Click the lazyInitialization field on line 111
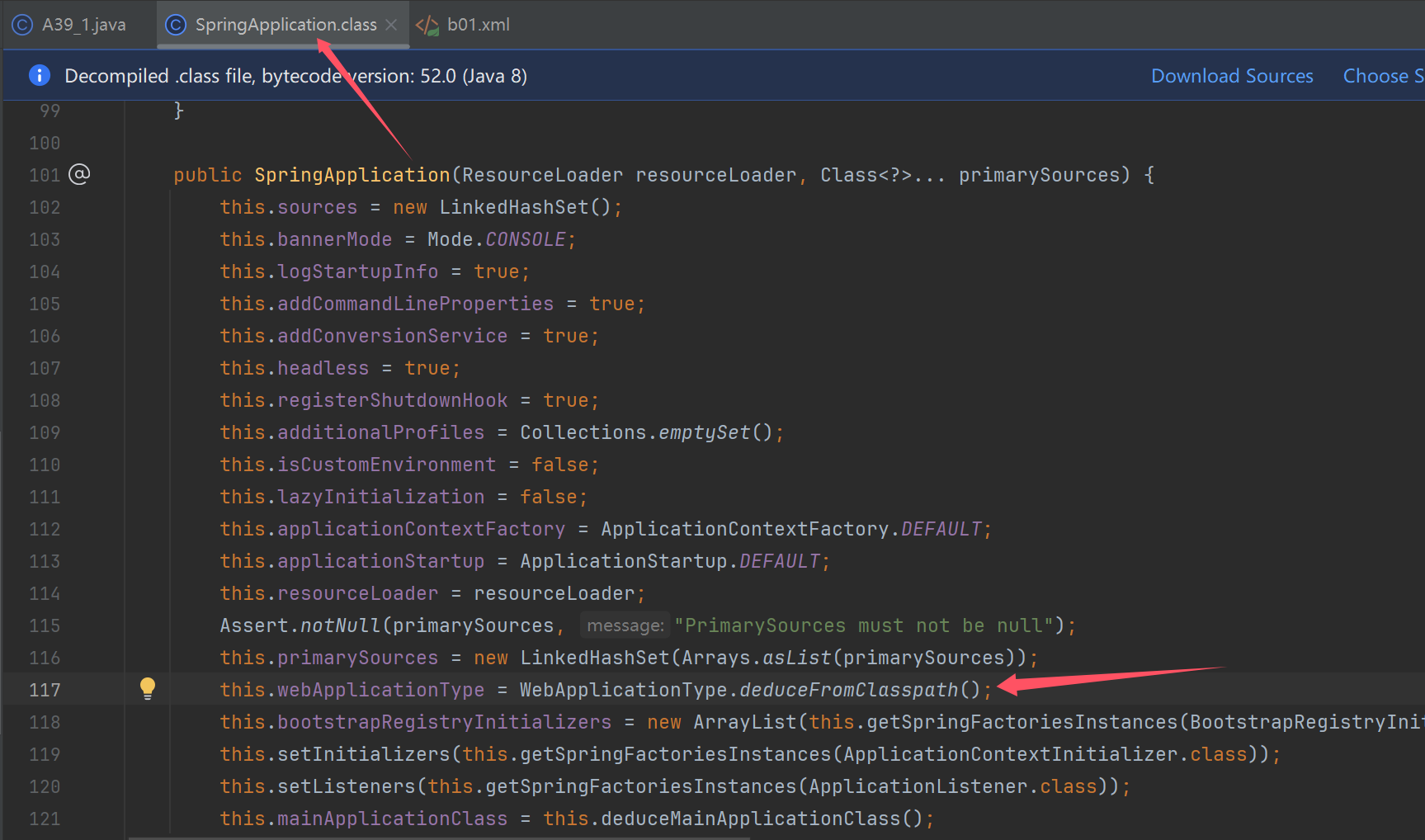The height and width of the screenshot is (840, 1425). [x=381, y=497]
